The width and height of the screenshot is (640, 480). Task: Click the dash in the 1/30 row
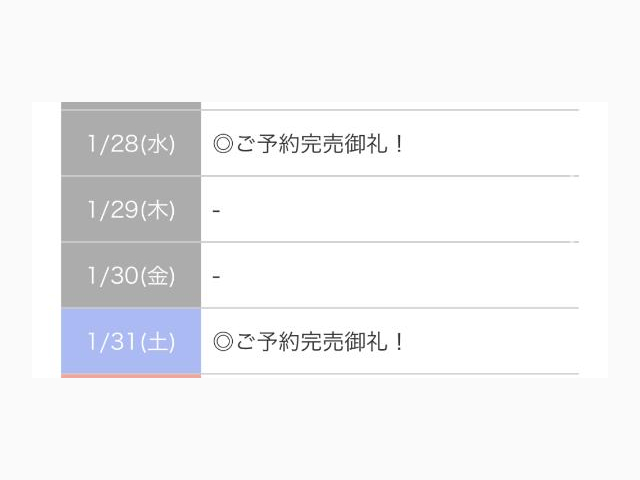217,277
